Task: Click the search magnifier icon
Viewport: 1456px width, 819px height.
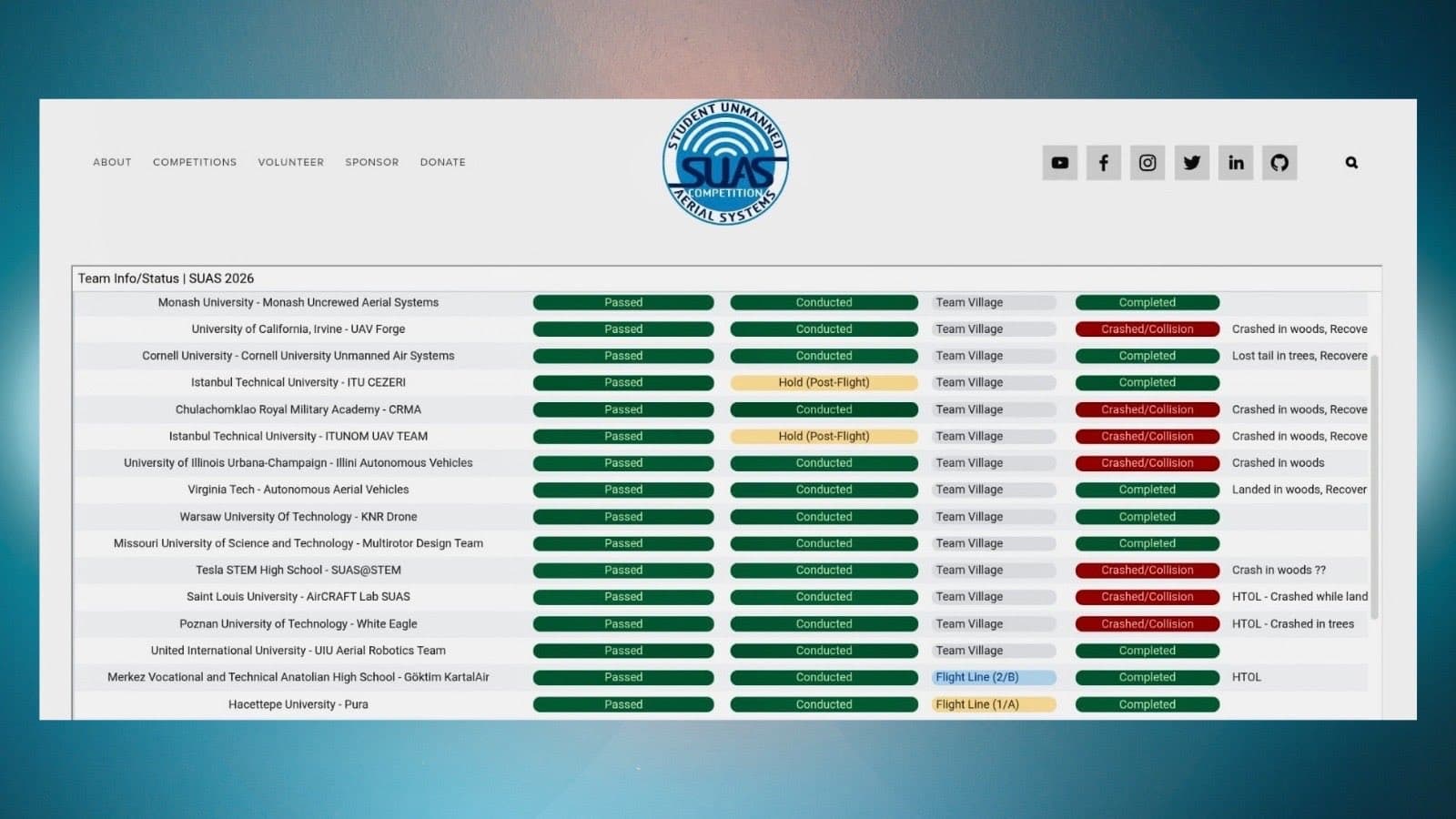Action: point(1351,163)
